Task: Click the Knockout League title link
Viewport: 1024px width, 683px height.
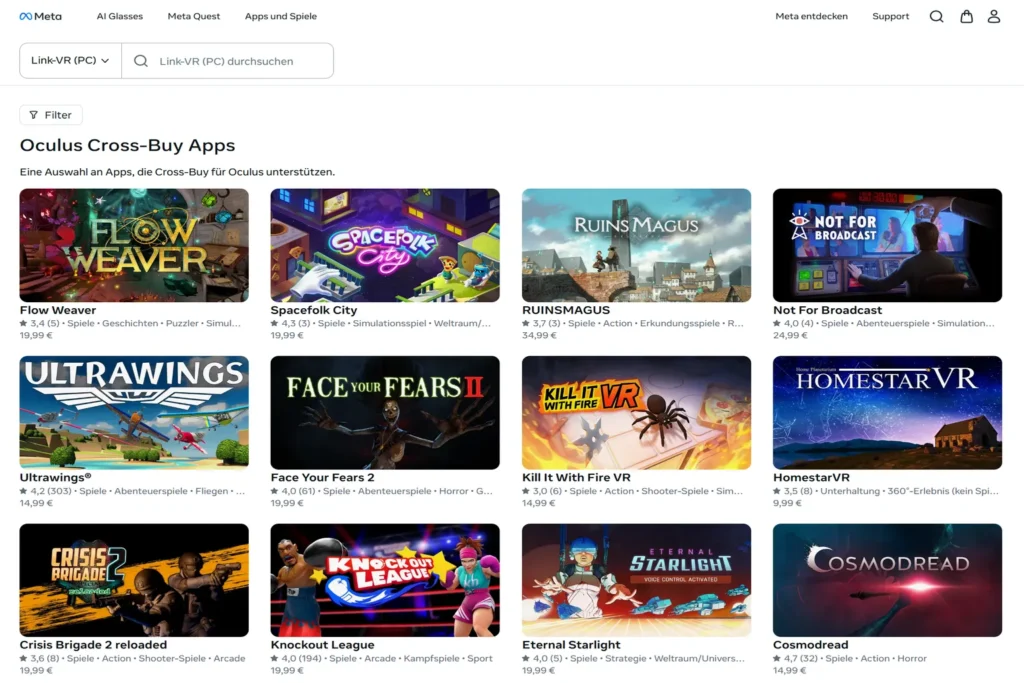Action: point(323,644)
